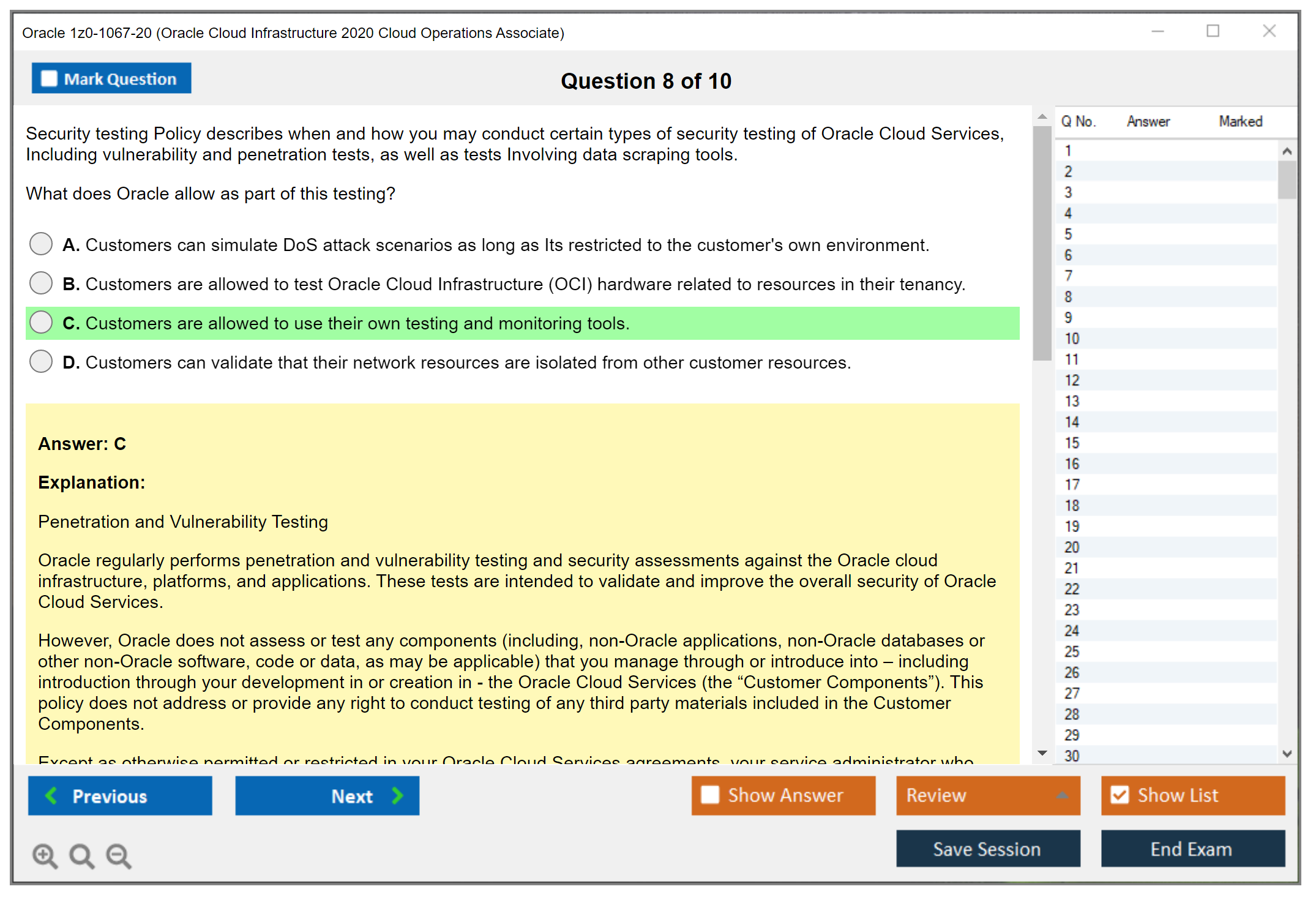This screenshot has height=900, width=1316.
Task: Click the green right arrow on Next
Action: tap(397, 795)
